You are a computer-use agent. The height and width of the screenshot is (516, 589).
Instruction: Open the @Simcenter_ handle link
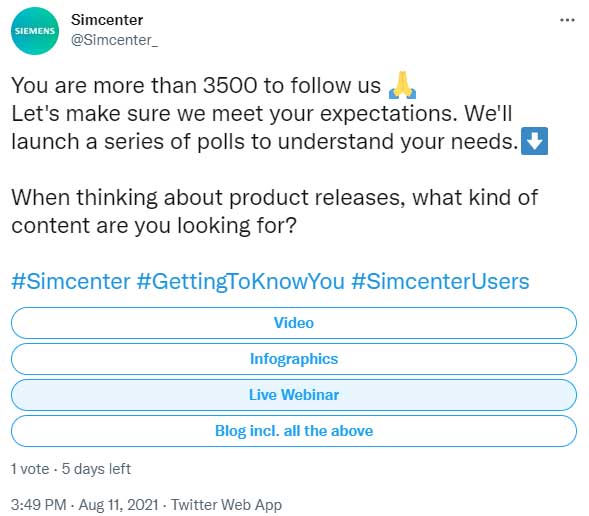coord(115,40)
